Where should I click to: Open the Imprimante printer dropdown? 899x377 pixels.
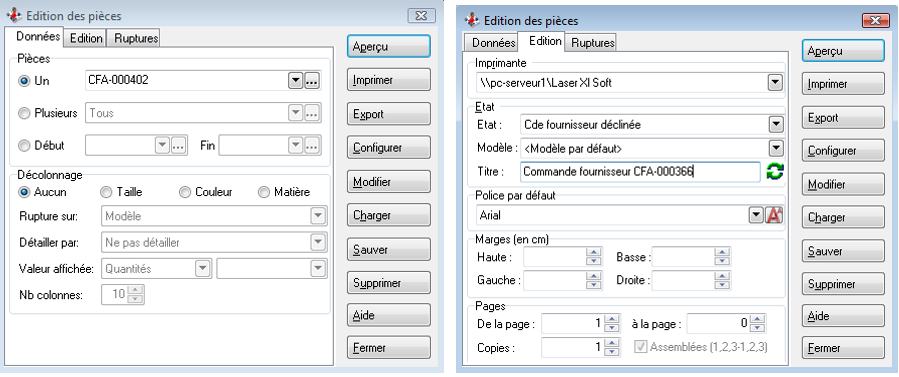[775, 83]
